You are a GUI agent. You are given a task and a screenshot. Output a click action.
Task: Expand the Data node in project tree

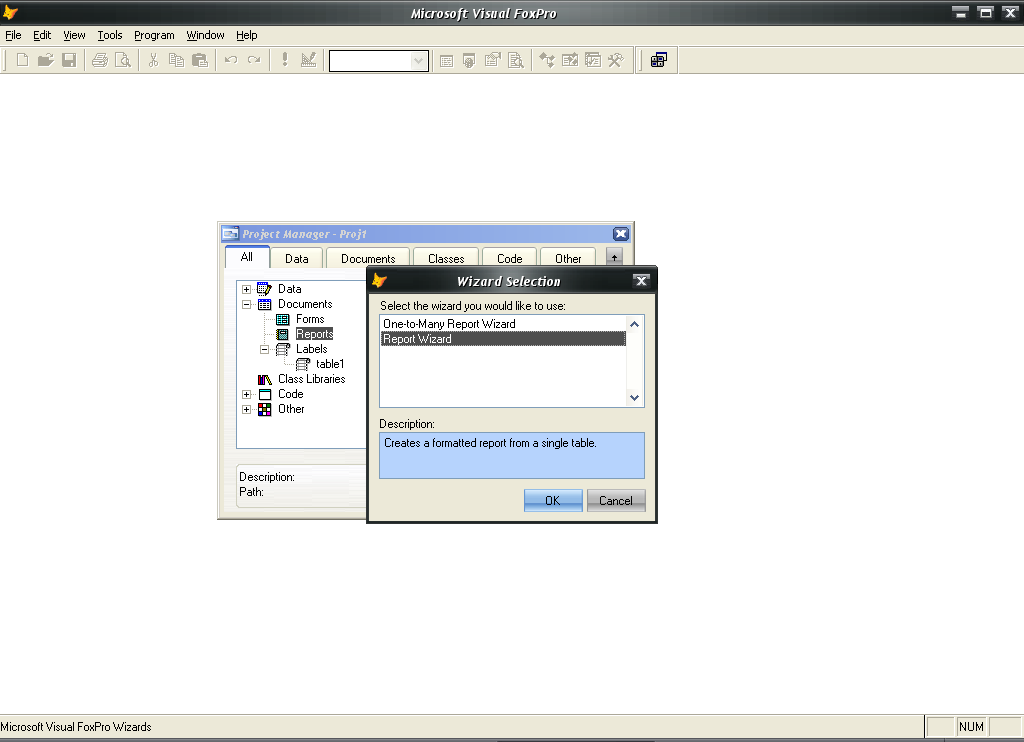pyautogui.click(x=246, y=289)
